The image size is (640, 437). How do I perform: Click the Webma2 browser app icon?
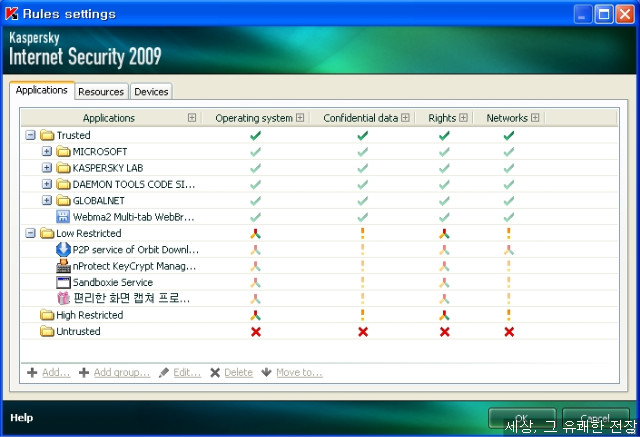click(63, 217)
